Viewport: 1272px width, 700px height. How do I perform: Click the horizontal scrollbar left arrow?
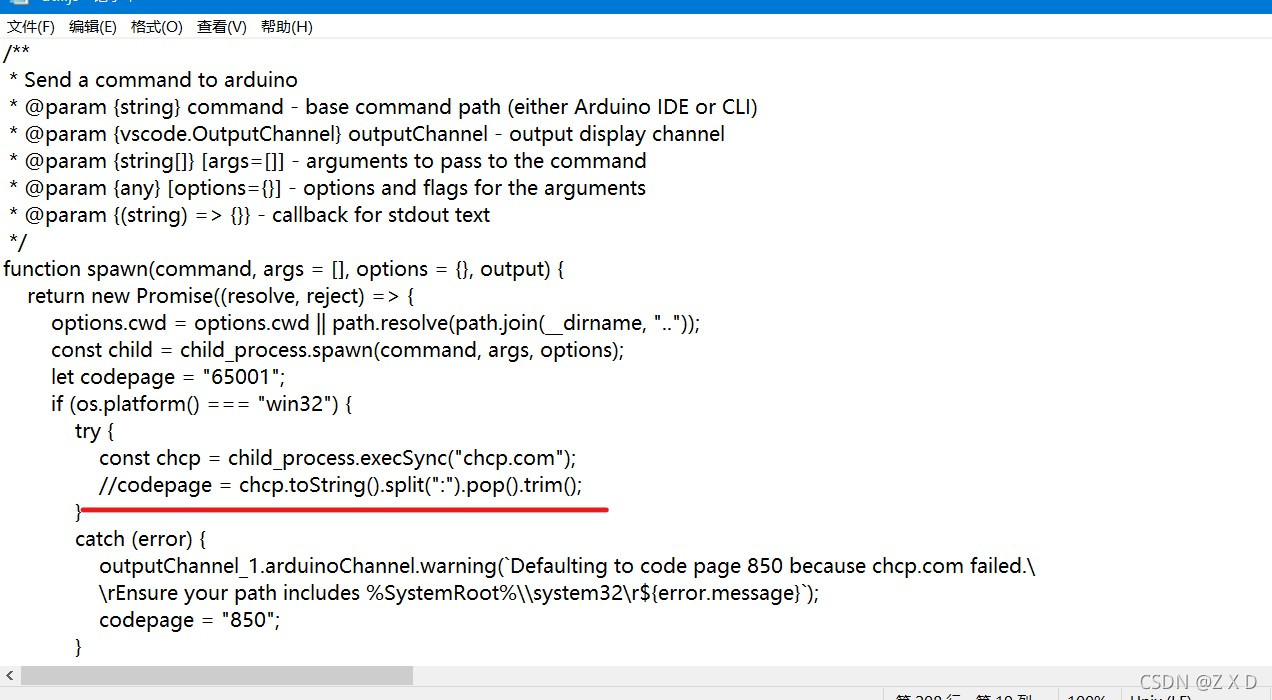pos(10,676)
